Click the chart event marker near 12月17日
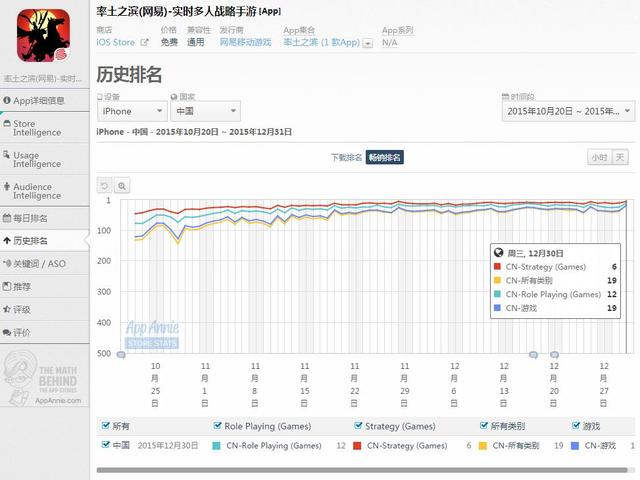 (x=533, y=355)
